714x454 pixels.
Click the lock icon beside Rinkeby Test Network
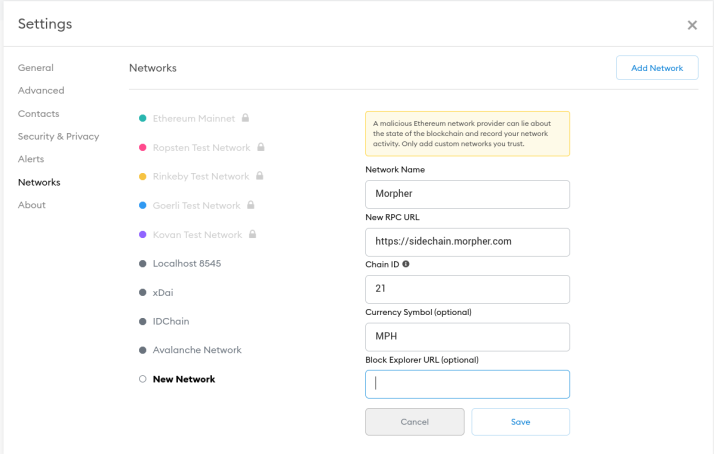coord(260,176)
